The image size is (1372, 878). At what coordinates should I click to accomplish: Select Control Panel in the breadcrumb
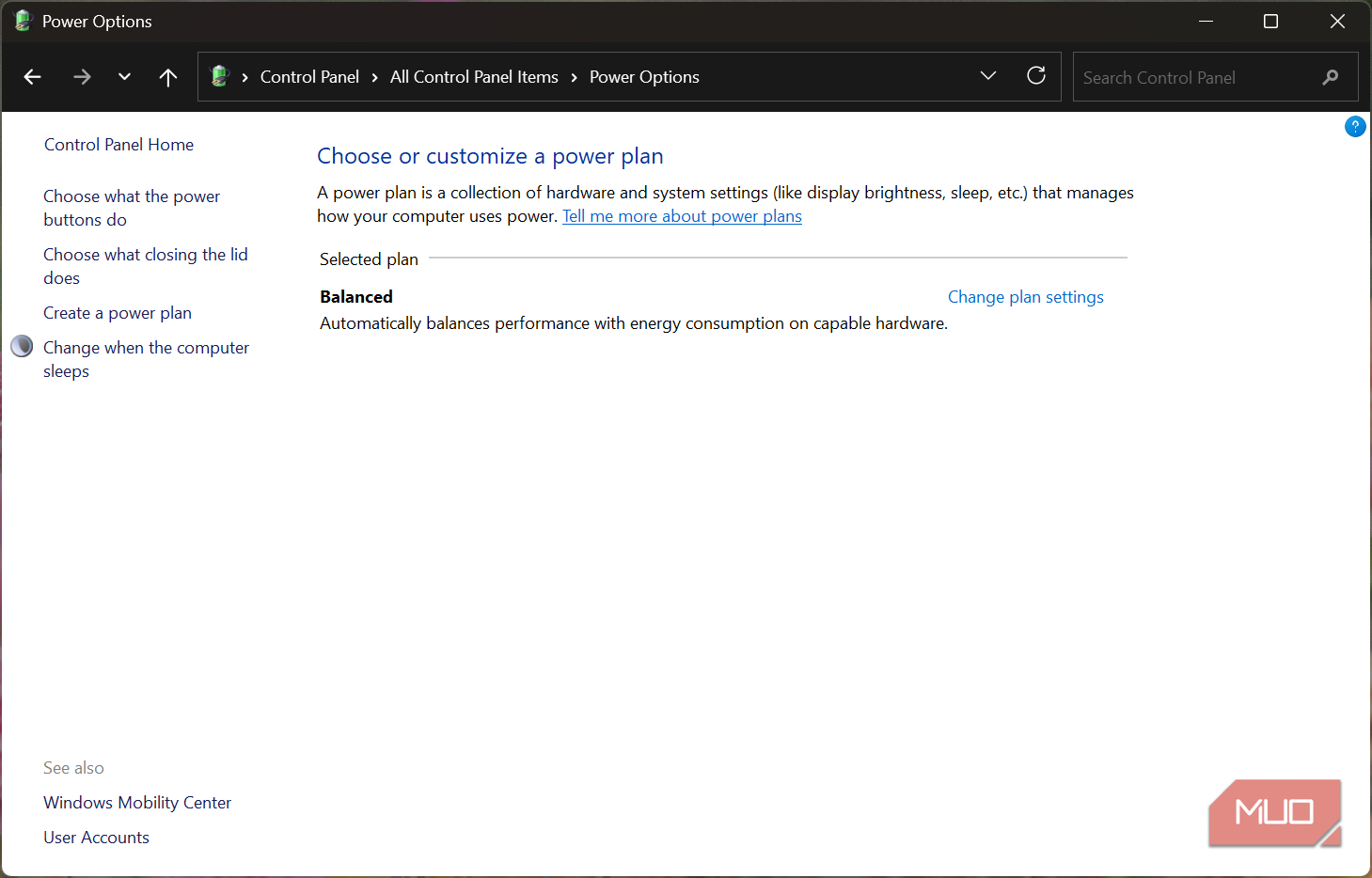309,77
